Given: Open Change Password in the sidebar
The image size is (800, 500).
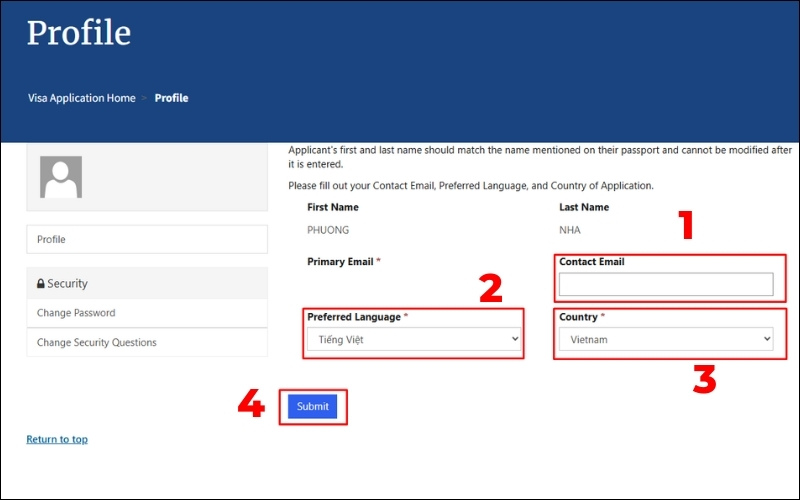Looking at the screenshot, I should coord(76,313).
